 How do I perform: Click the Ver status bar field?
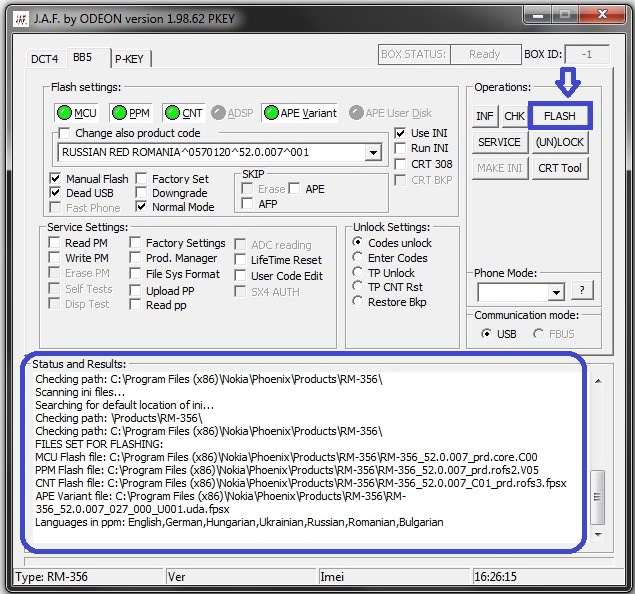(x=241, y=577)
